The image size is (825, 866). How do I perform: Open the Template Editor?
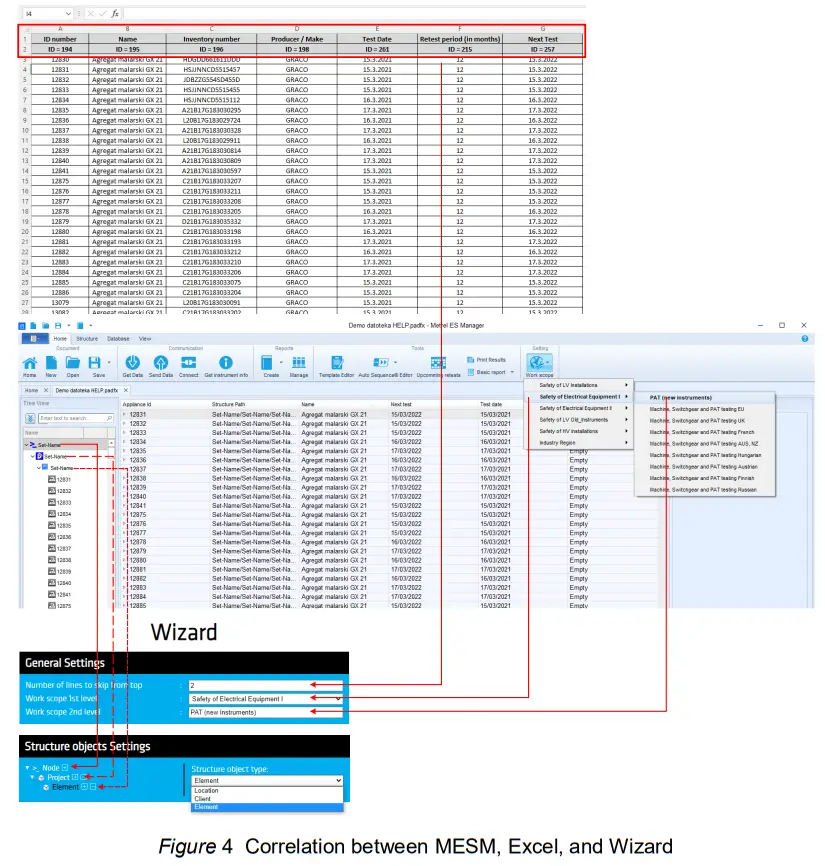click(x=336, y=362)
